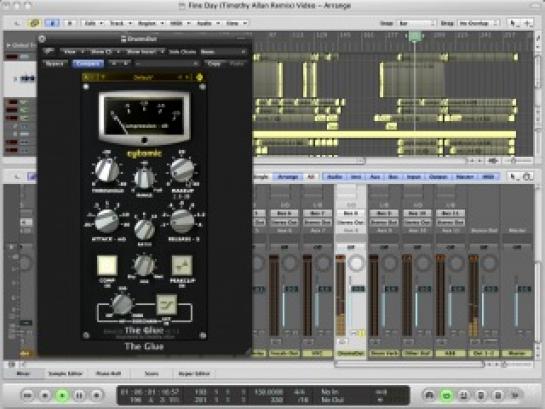Close the DrumsOut plugin window
This screenshot has height=409, width=545.
tap(42, 39)
